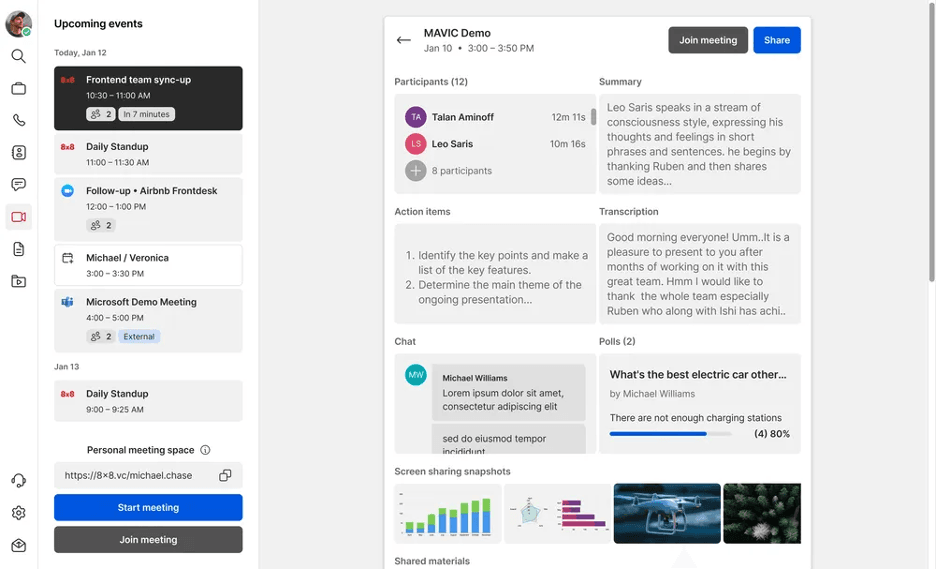Image resolution: width=936 pixels, height=570 pixels.
Task: Click the headset support icon
Action: click(x=18, y=481)
